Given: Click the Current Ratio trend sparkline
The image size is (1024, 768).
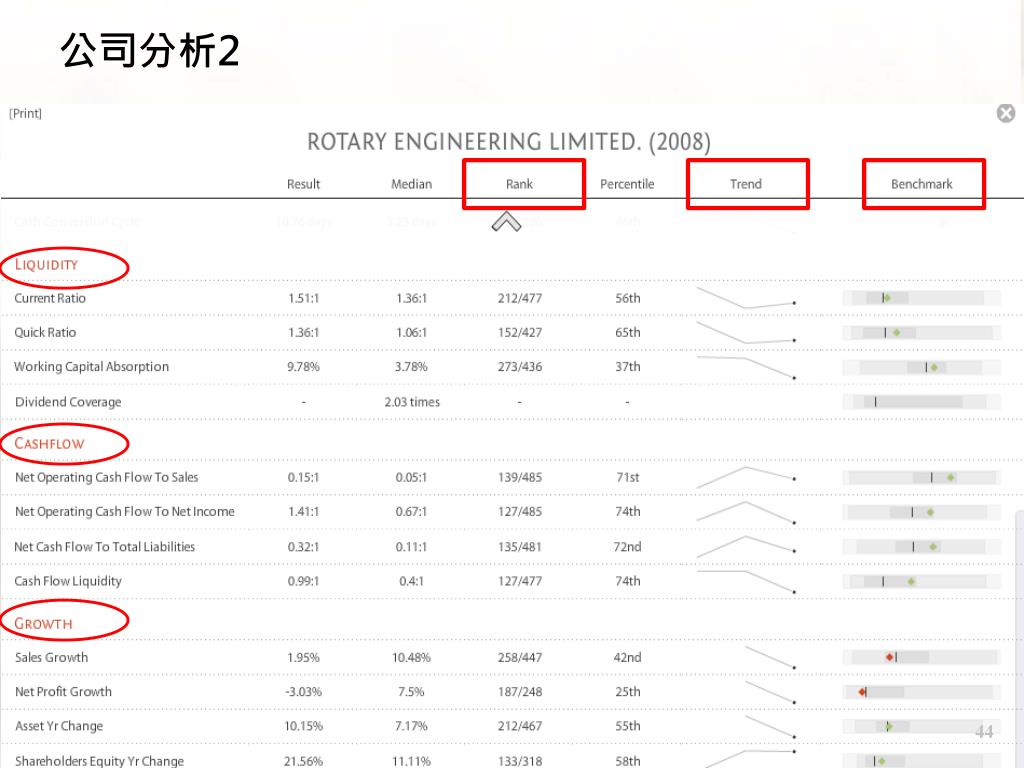Looking at the screenshot, I should pos(746,298).
